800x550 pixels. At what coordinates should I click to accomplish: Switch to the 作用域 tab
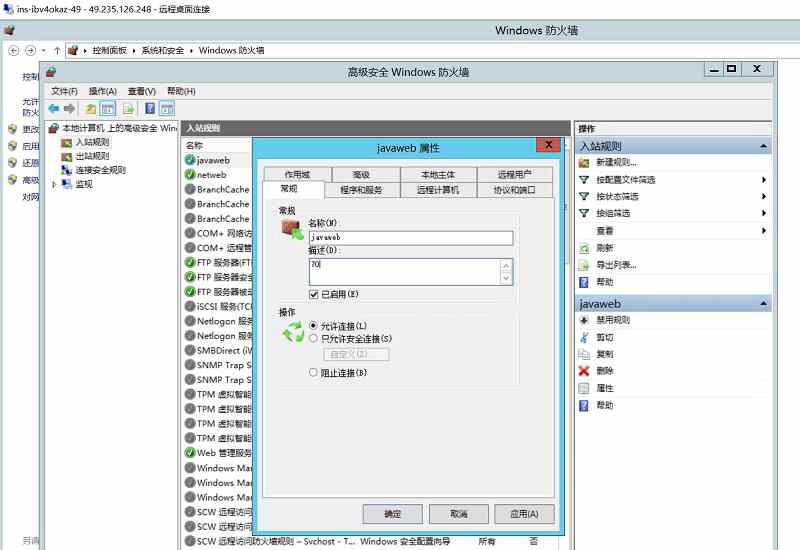tap(297, 174)
